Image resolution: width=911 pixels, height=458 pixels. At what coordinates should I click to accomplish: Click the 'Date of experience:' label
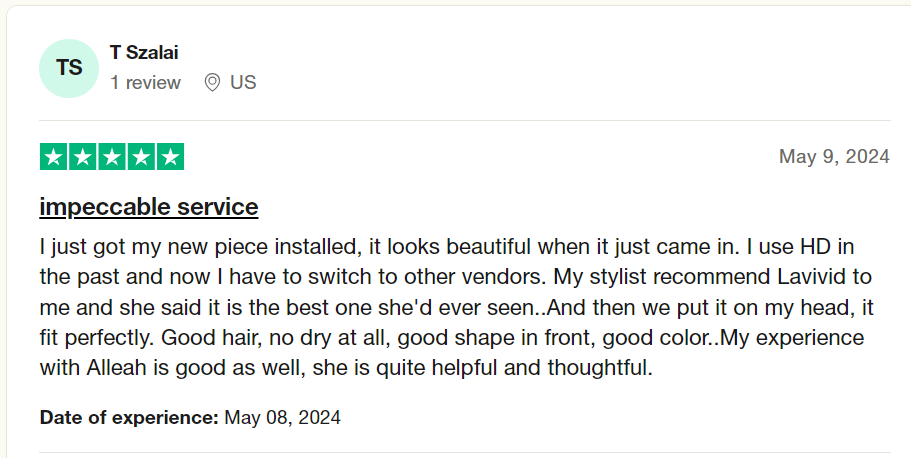point(129,417)
